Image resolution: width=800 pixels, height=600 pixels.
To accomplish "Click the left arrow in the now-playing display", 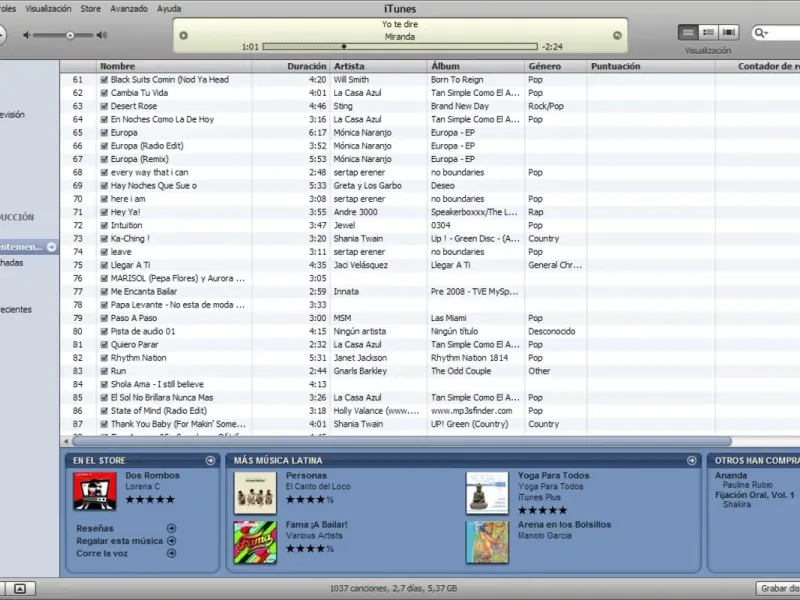I will (184, 35).
